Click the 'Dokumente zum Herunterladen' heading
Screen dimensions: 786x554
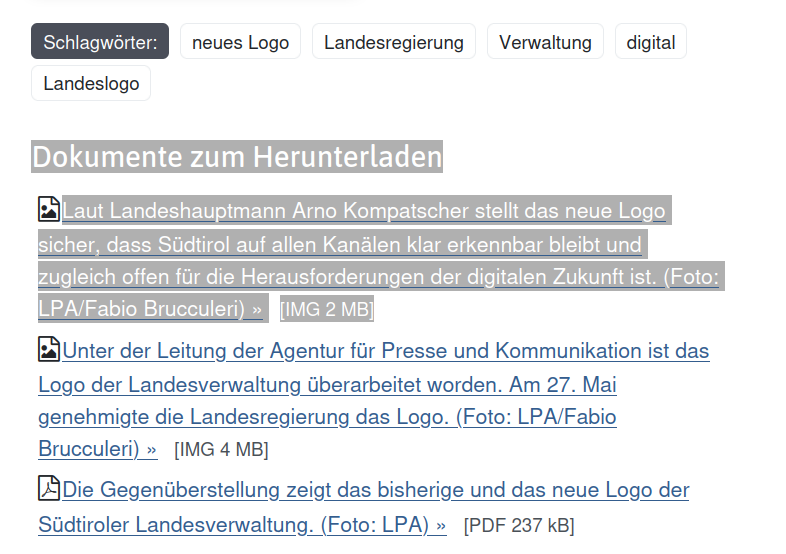coord(237,156)
